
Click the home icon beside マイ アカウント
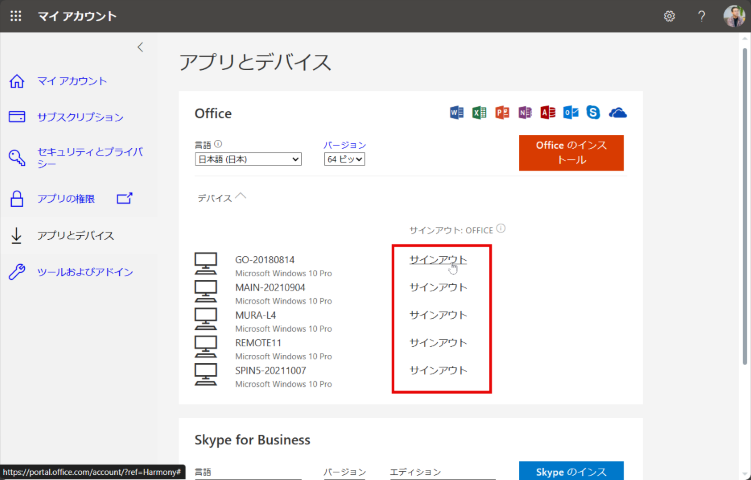tap(17, 81)
